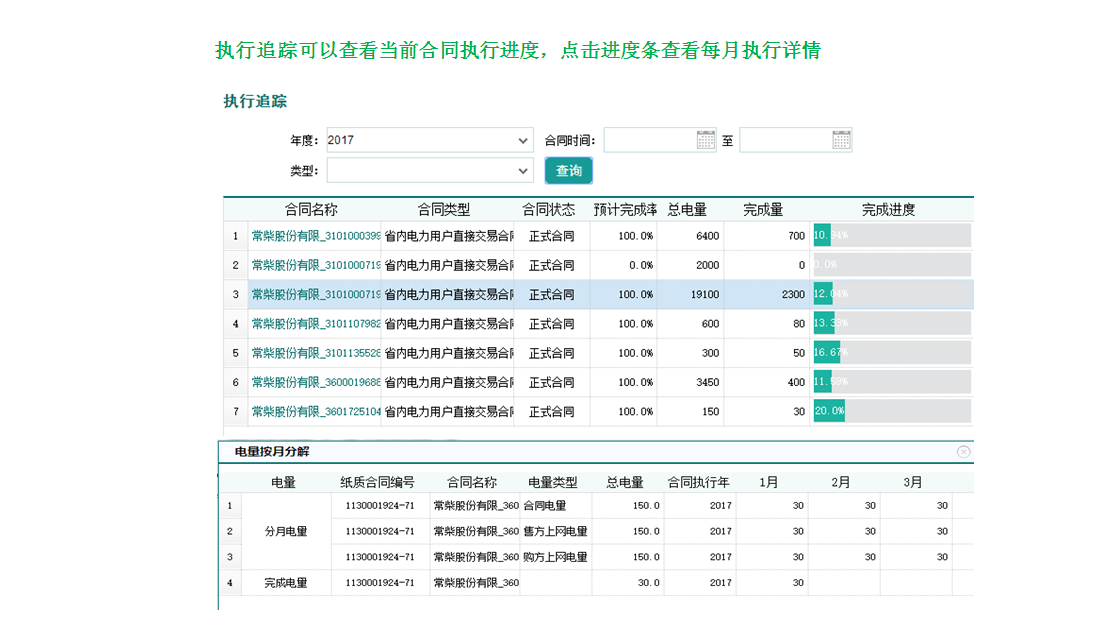The image size is (1116, 625).
Task: Click the 20.0% progress bar in row 7
Action: [x=891, y=411]
